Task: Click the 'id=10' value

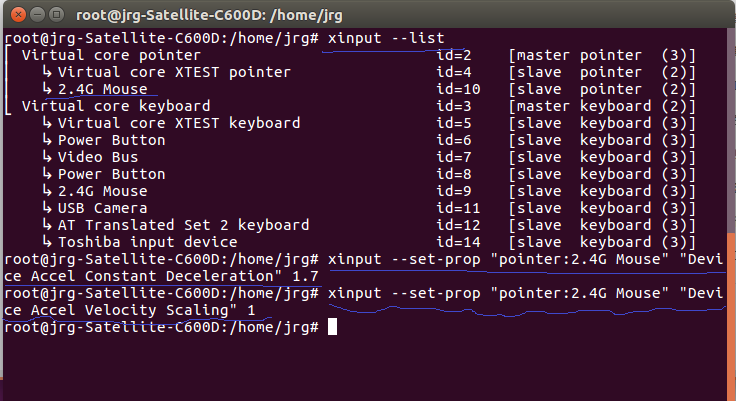Action: coord(458,89)
